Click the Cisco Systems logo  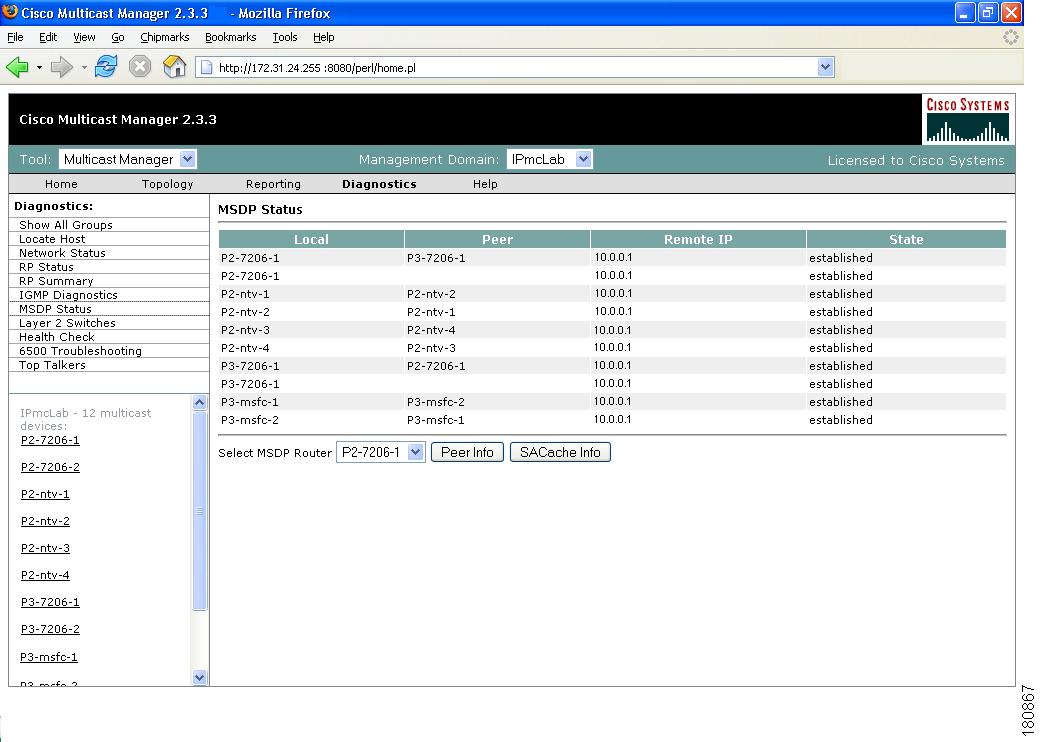pyautogui.click(x=968, y=119)
